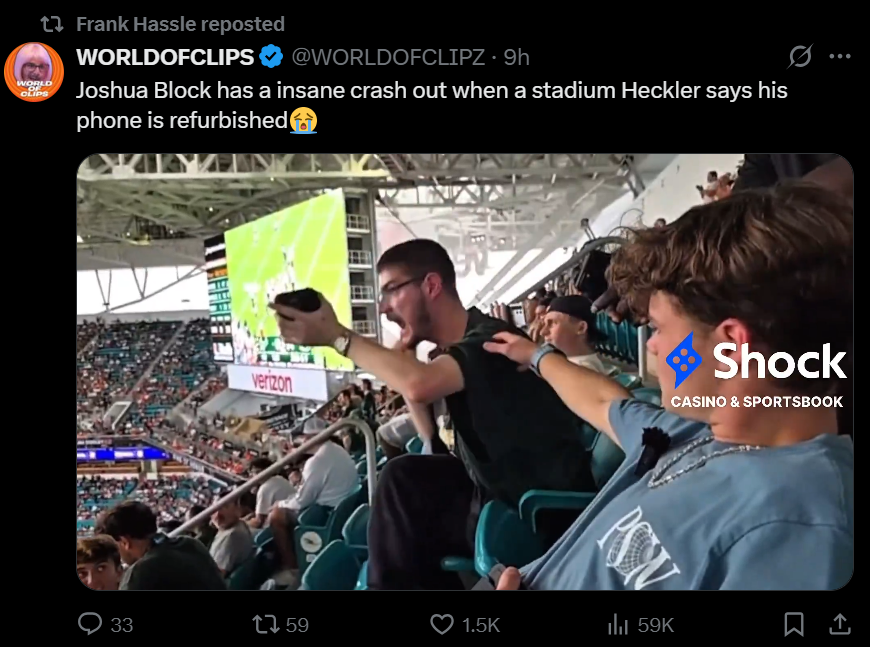Open the @WORLDOFCLIPZ handle link
This screenshot has width=870, height=647.
point(388,57)
